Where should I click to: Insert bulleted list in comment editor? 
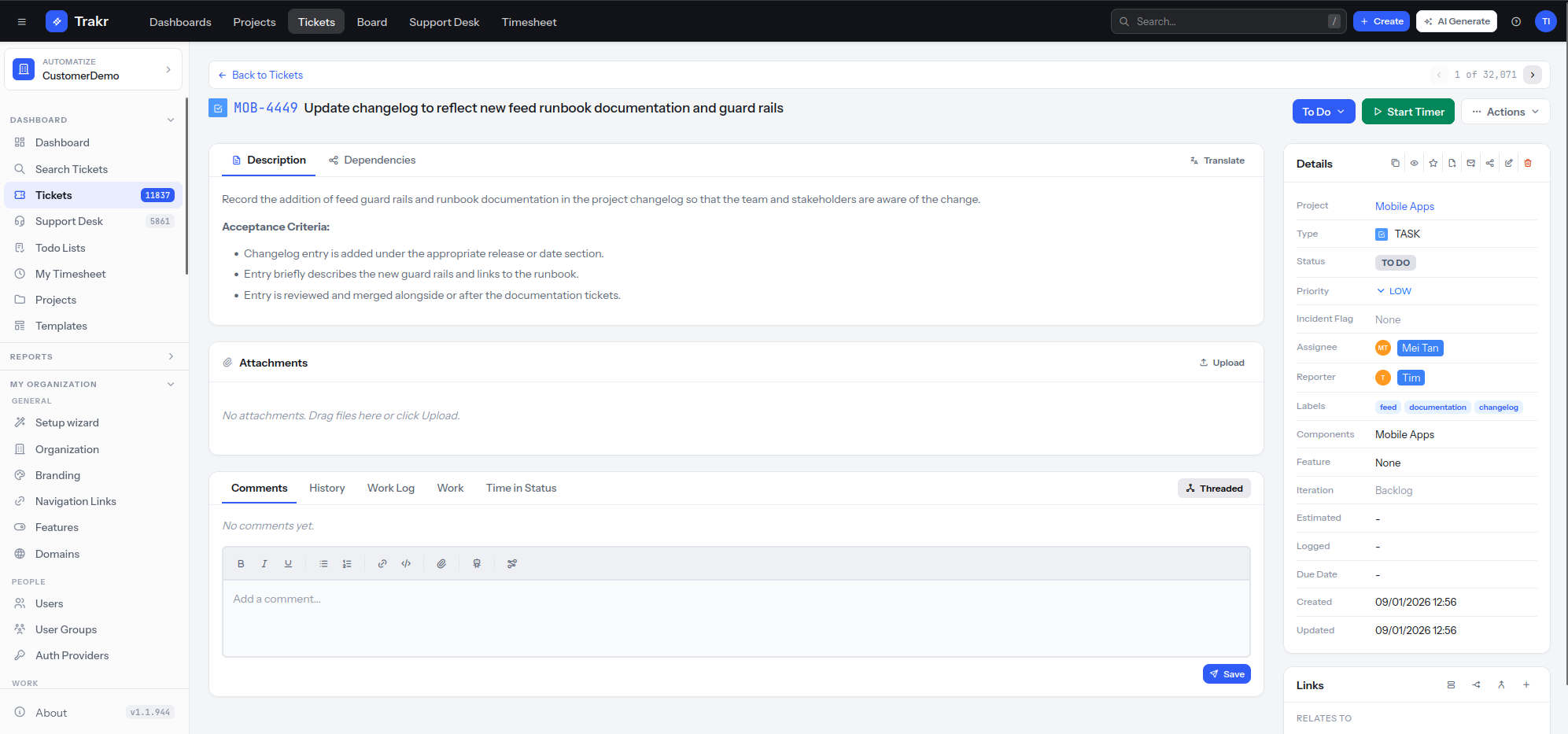tap(323, 563)
